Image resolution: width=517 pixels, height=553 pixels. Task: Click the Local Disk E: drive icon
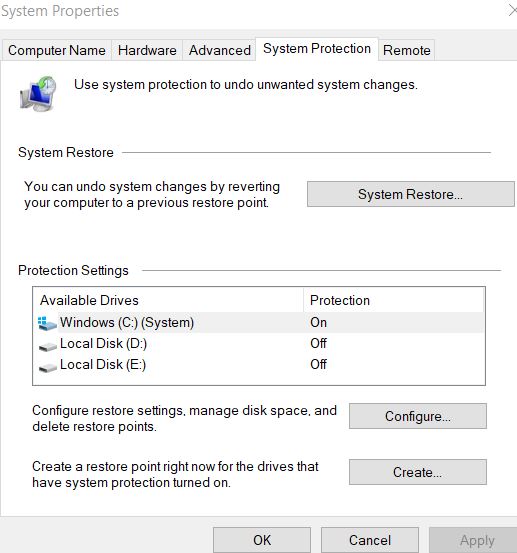pyautogui.click(x=48, y=368)
